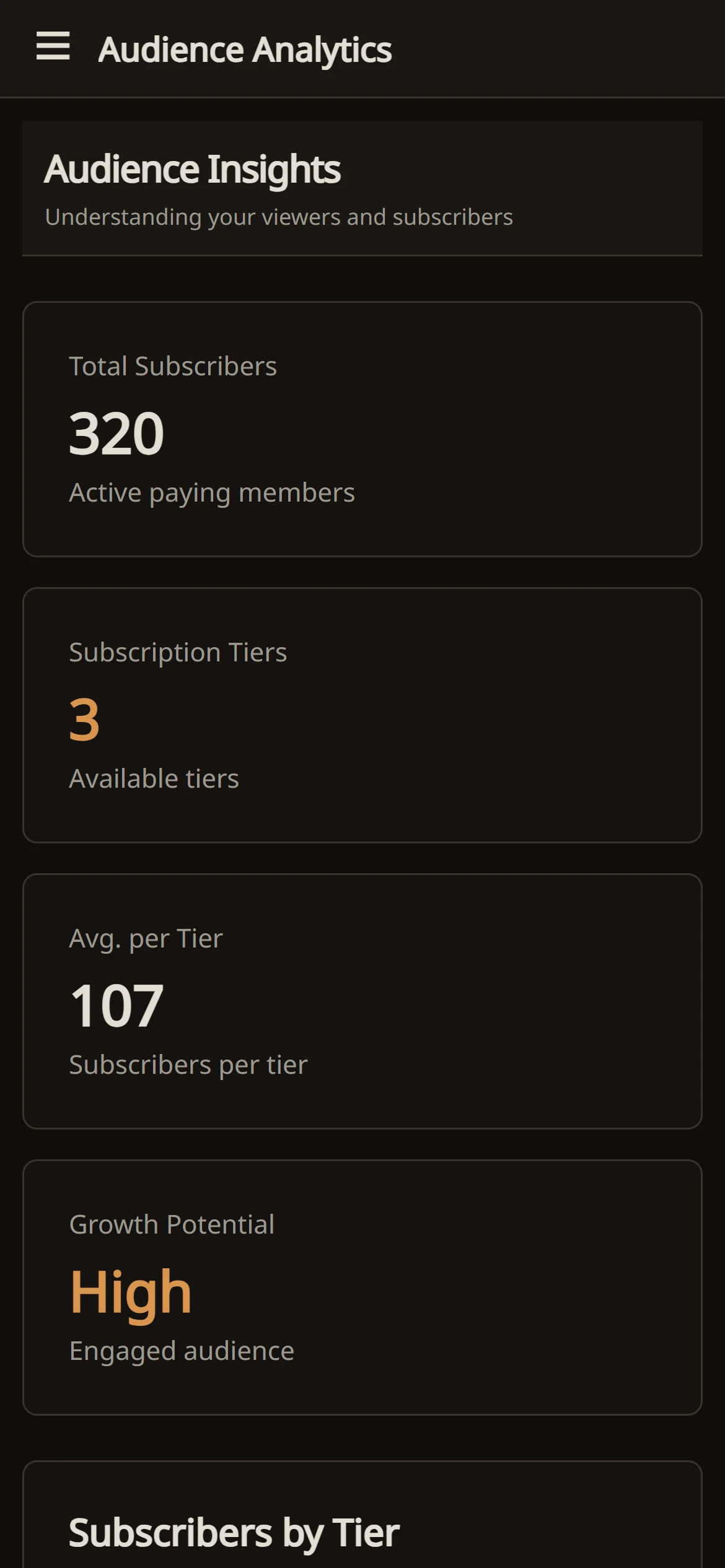Select the Engaged audience caption

pos(182,1351)
